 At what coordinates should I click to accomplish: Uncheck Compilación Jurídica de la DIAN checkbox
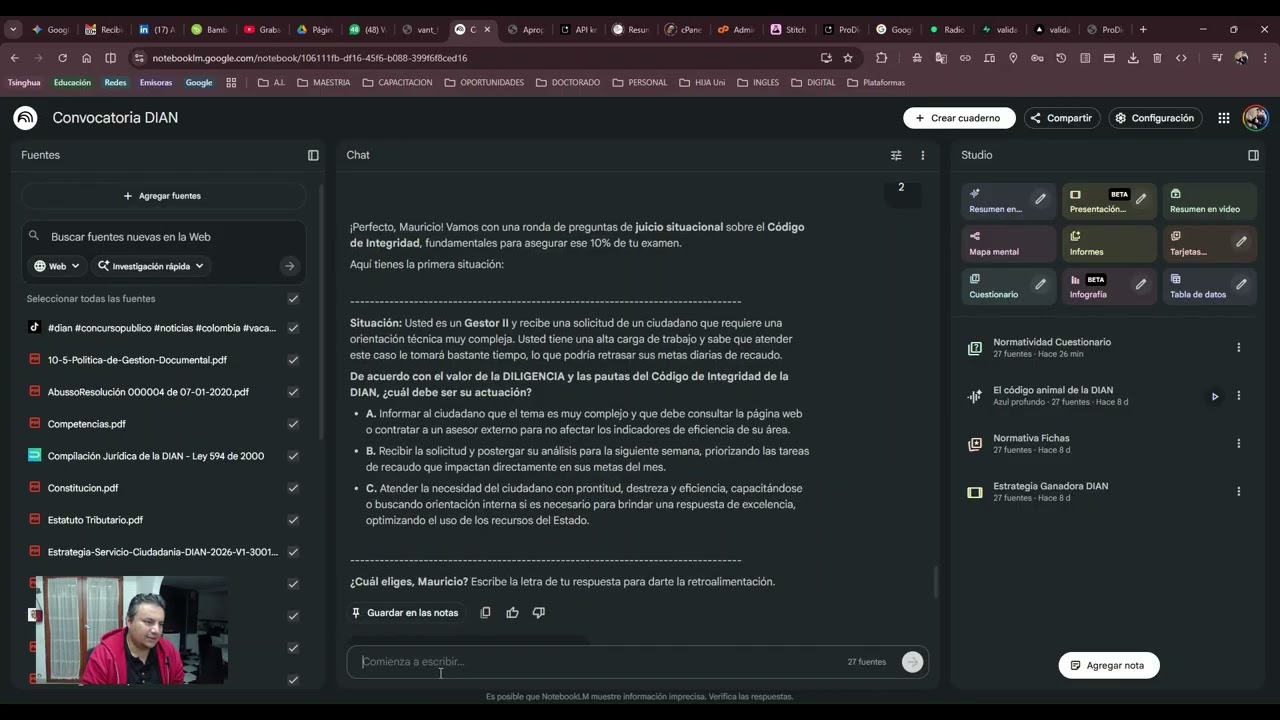coord(293,456)
